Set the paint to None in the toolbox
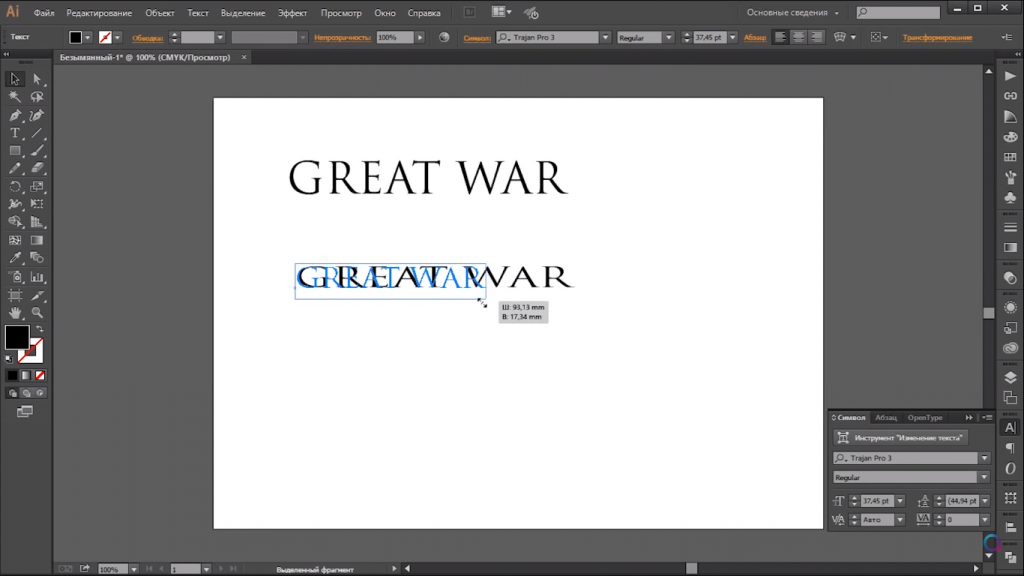 tap(40, 375)
